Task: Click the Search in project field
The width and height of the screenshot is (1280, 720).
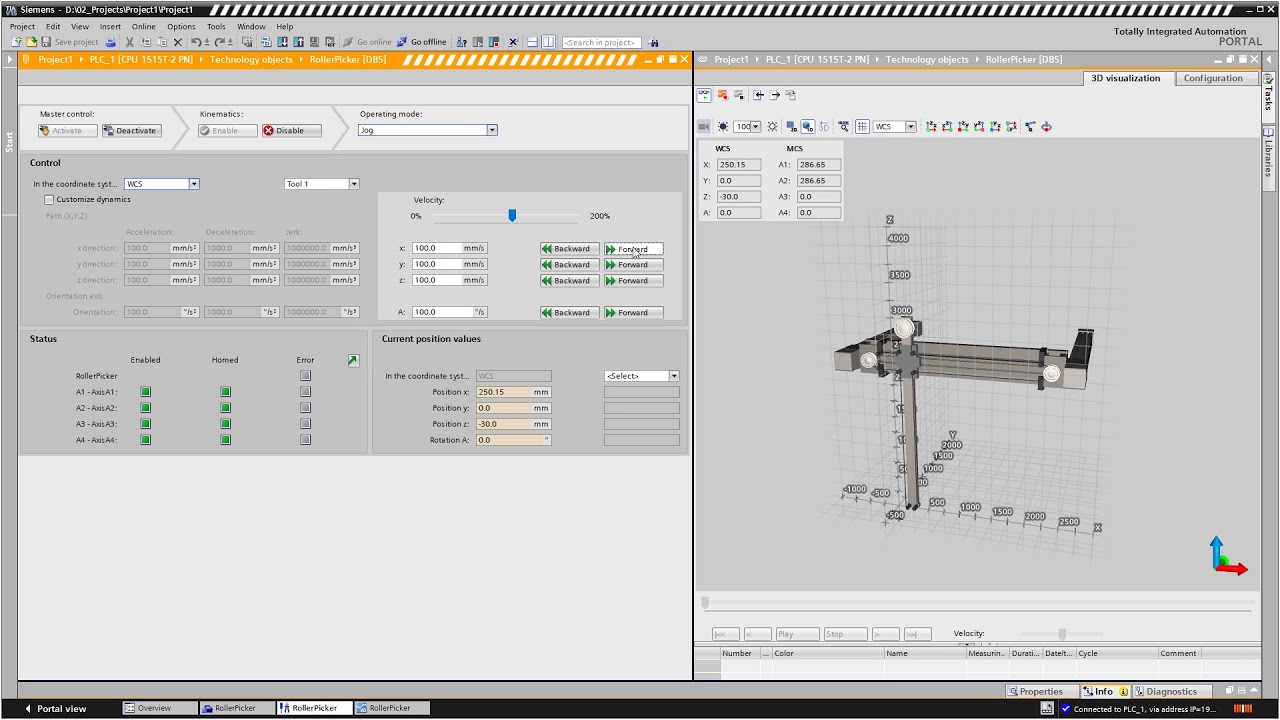Action: click(x=603, y=42)
